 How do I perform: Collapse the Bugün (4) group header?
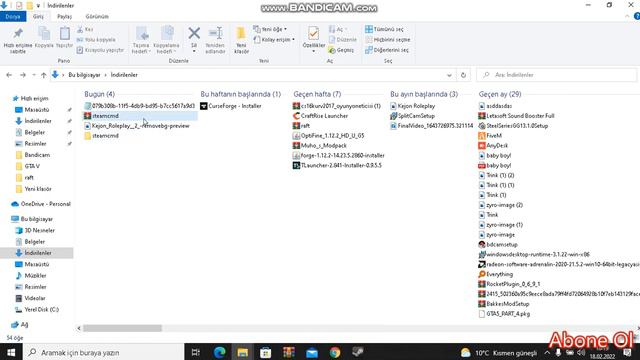99,94
